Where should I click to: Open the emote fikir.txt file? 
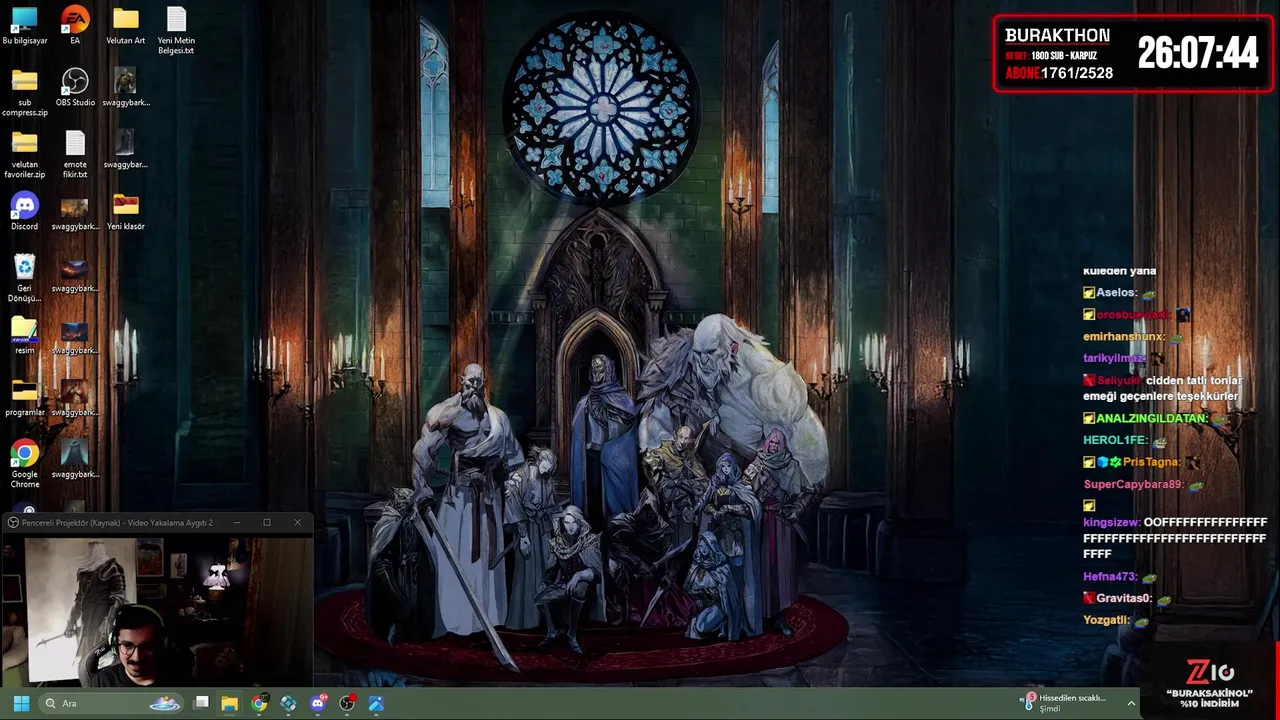(75, 154)
